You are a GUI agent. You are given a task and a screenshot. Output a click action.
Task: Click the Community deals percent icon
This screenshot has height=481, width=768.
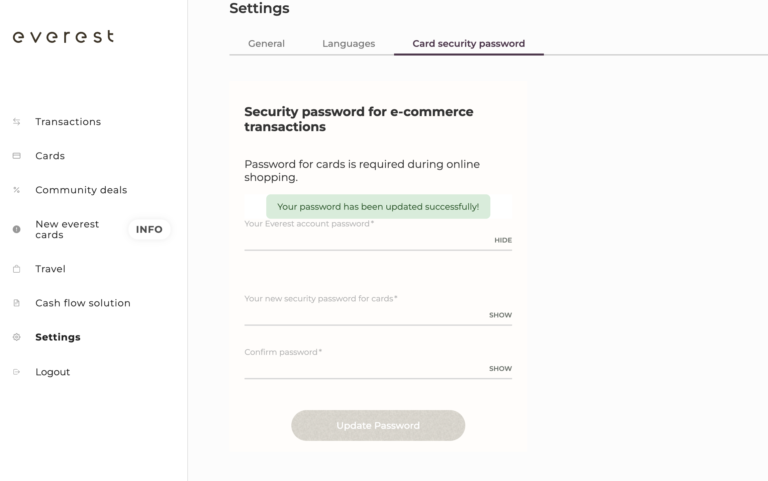coord(16,190)
